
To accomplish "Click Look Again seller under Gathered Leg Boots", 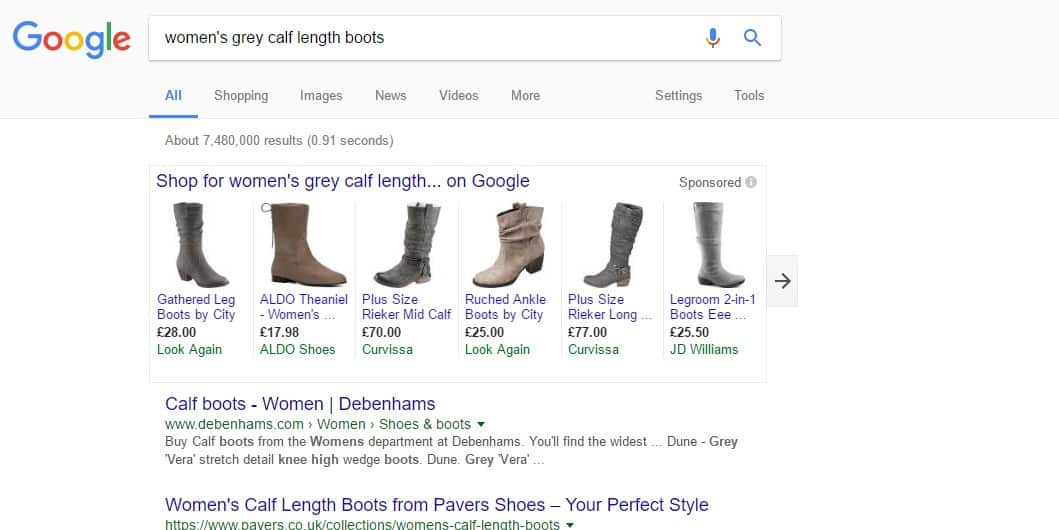I will [x=189, y=350].
